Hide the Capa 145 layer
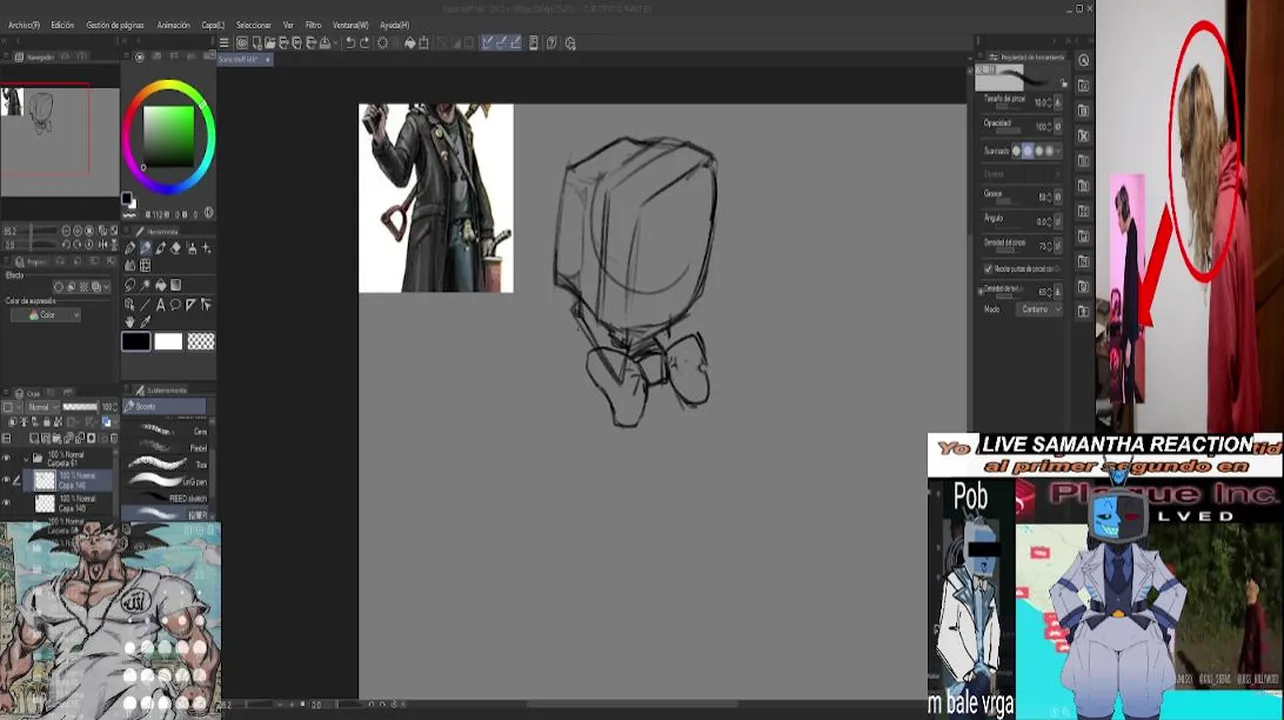Image resolution: width=1284 pixels, height=720 pixels. click(6, 502)
